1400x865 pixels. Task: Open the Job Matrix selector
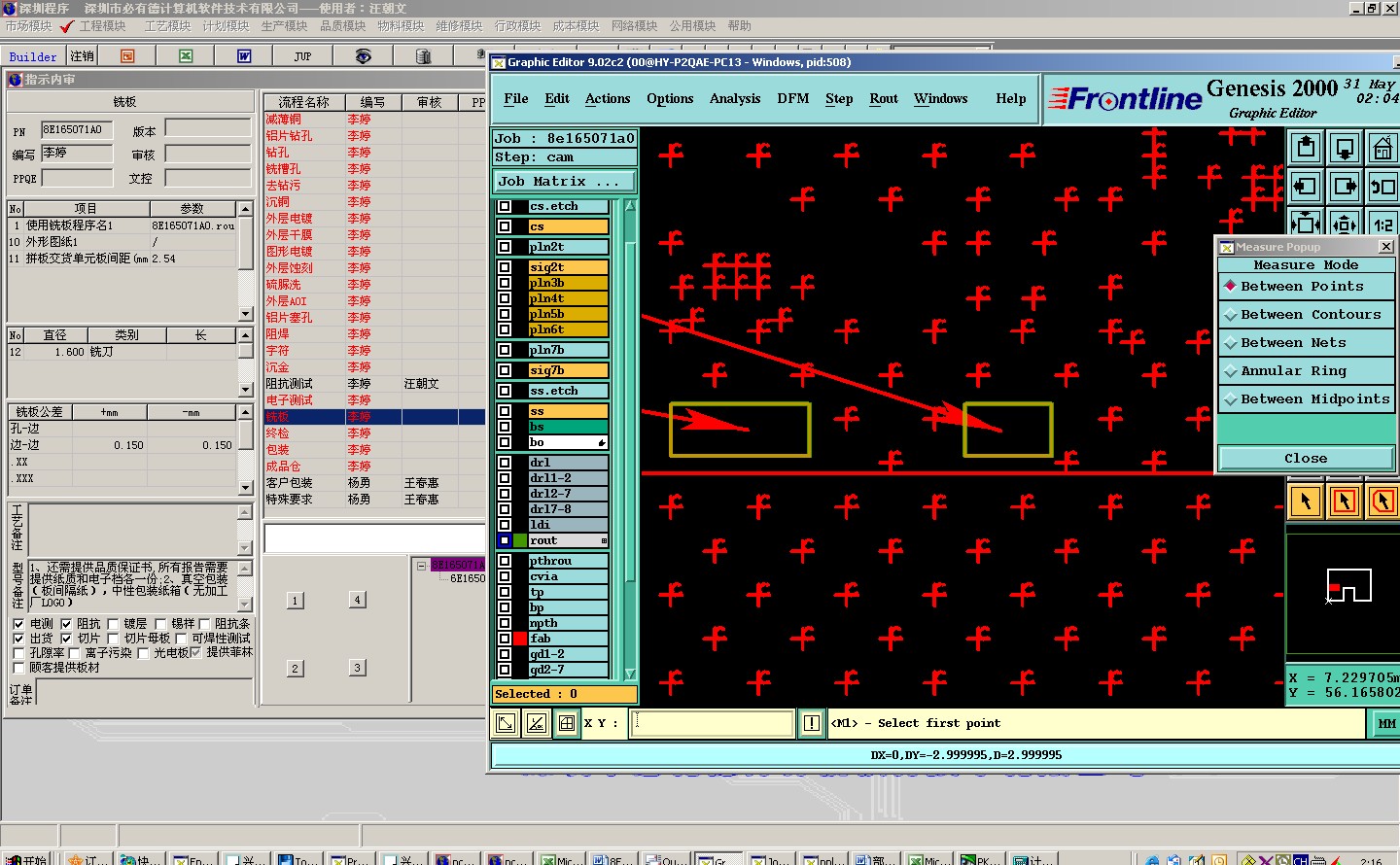(x=564, y=182)
